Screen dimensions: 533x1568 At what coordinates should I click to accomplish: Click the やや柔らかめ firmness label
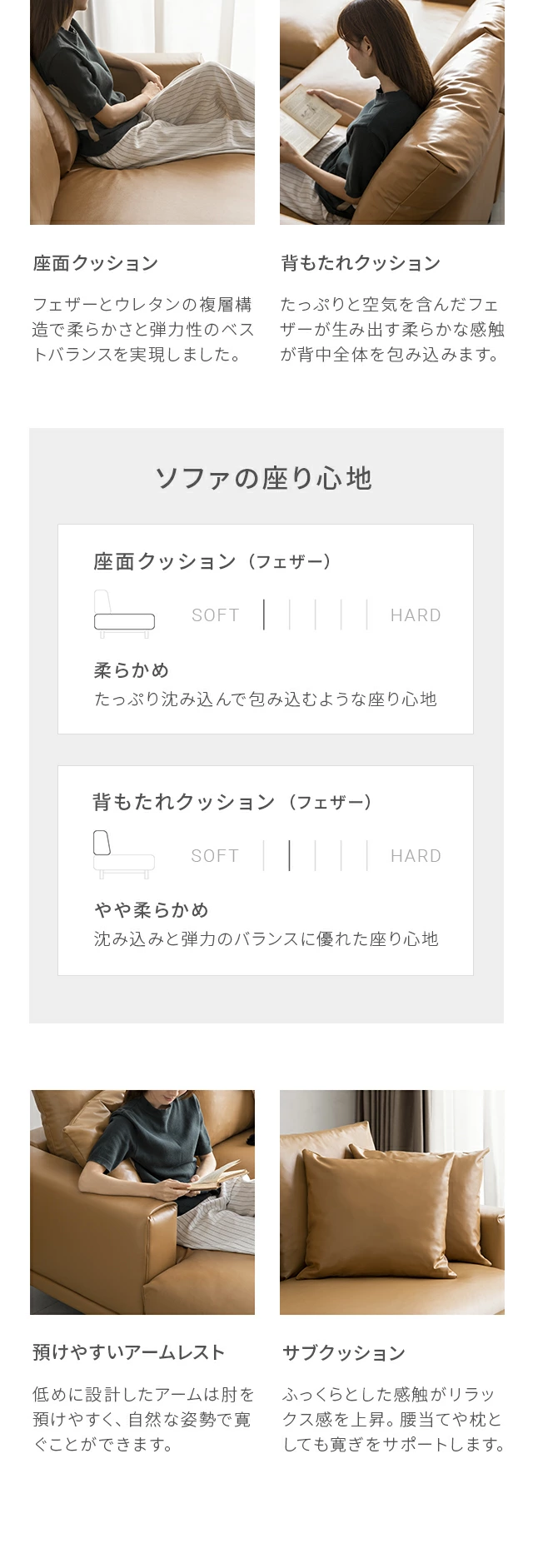(152, 910)
